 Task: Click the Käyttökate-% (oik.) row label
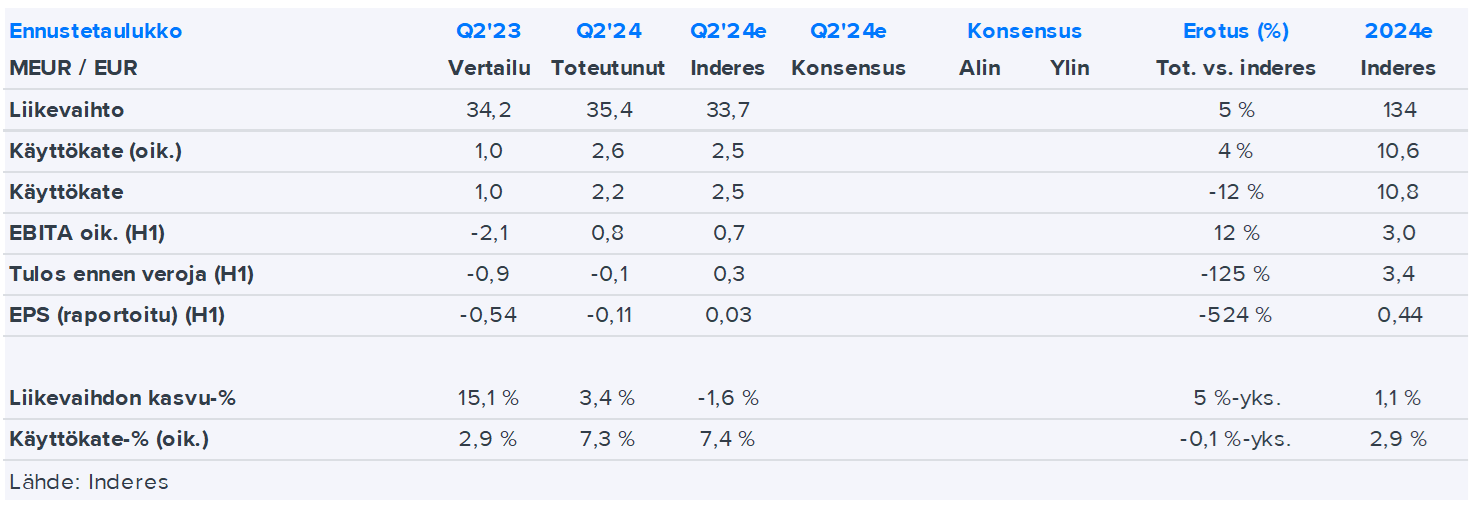tap(109, 439)
